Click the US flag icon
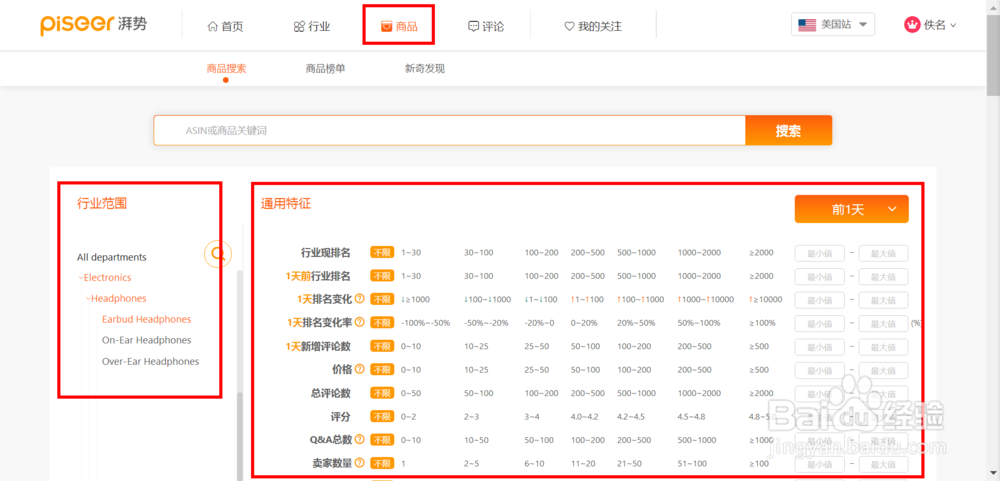 tap(807, 25)
